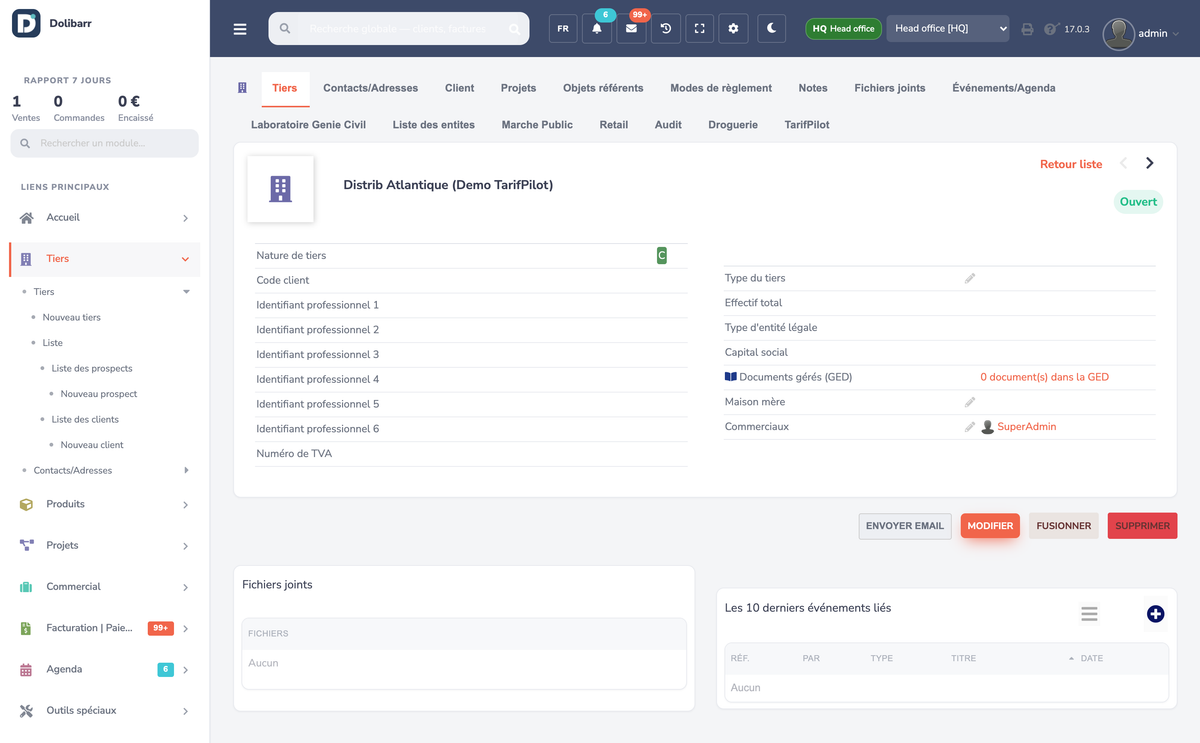This screenshot has width=1200, height=743.
Task: Click the Produits box icon
Action: tap(27, 505)
